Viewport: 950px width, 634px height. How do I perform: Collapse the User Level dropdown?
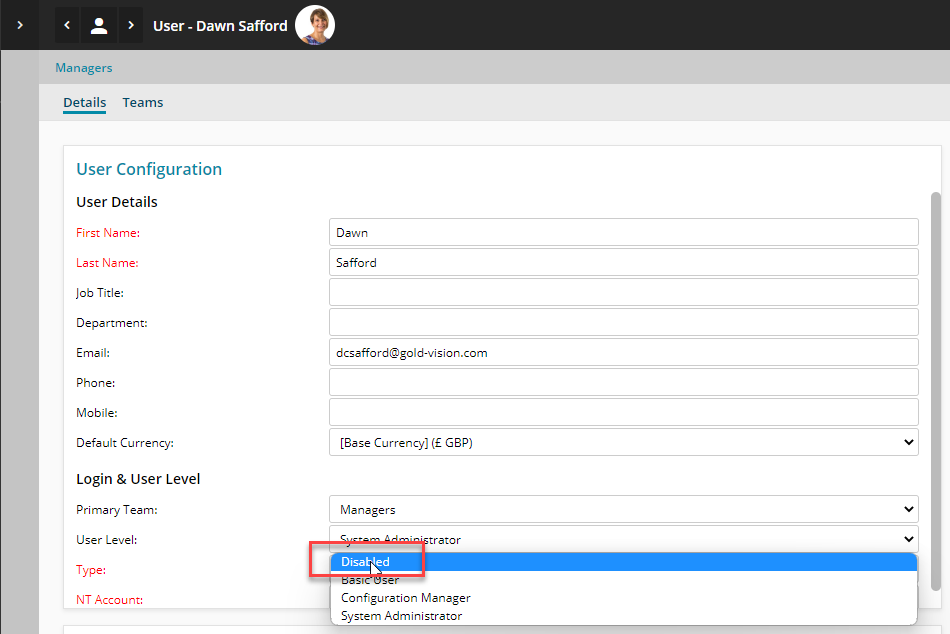click(623, 539)
